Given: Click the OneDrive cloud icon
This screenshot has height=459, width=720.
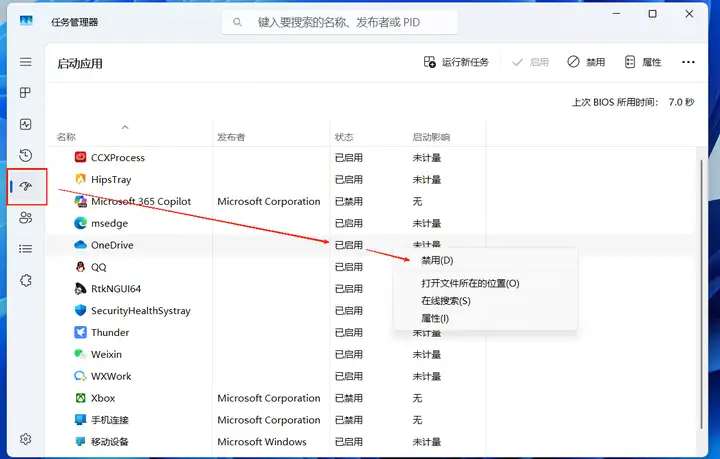Looking at the screenshot, I should coord(80,245).
